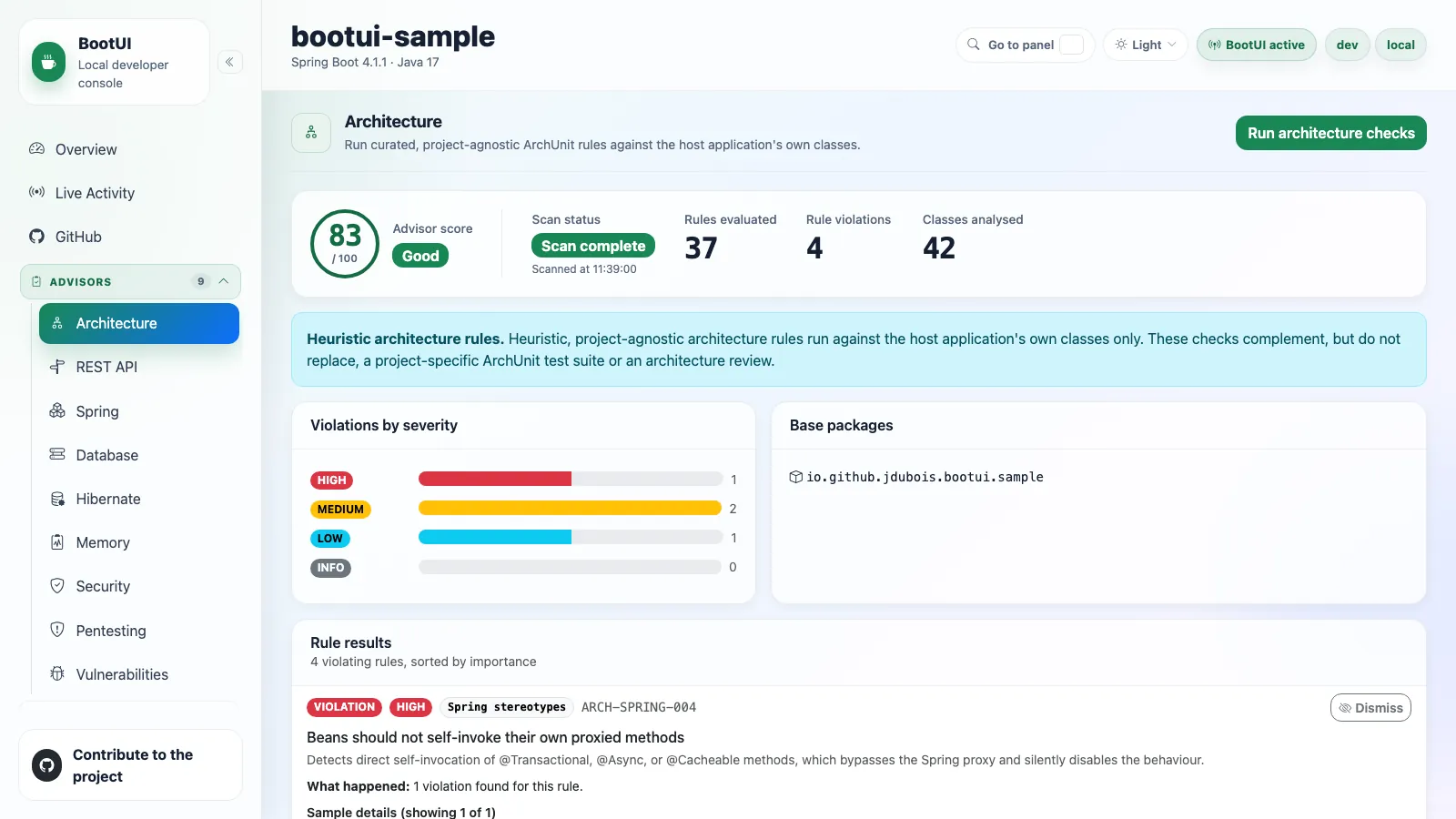This screenshot has height=819, width=1456.
Task: Click the io.github.jdubois.bootui.sample package
Action: (925, 477)
